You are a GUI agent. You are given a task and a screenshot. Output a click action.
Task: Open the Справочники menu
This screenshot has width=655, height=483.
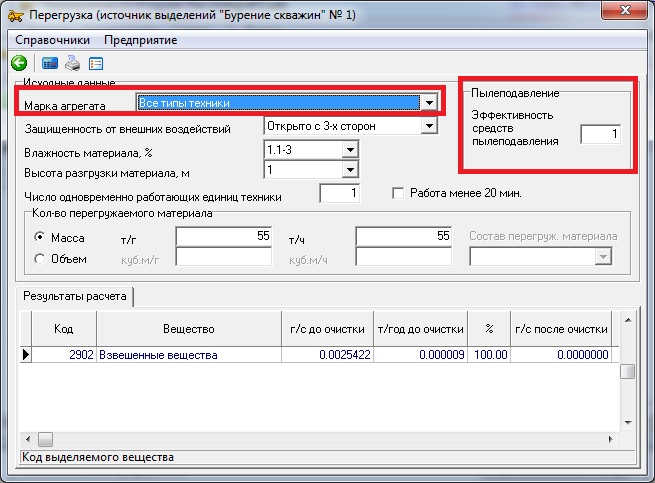click(x=53, y=40)
